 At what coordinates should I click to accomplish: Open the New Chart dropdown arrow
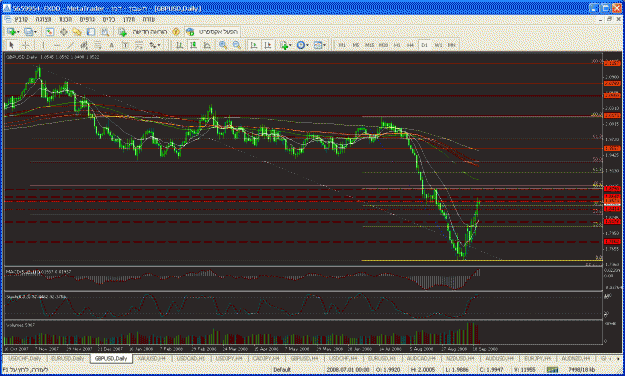[x=18, y=32]
